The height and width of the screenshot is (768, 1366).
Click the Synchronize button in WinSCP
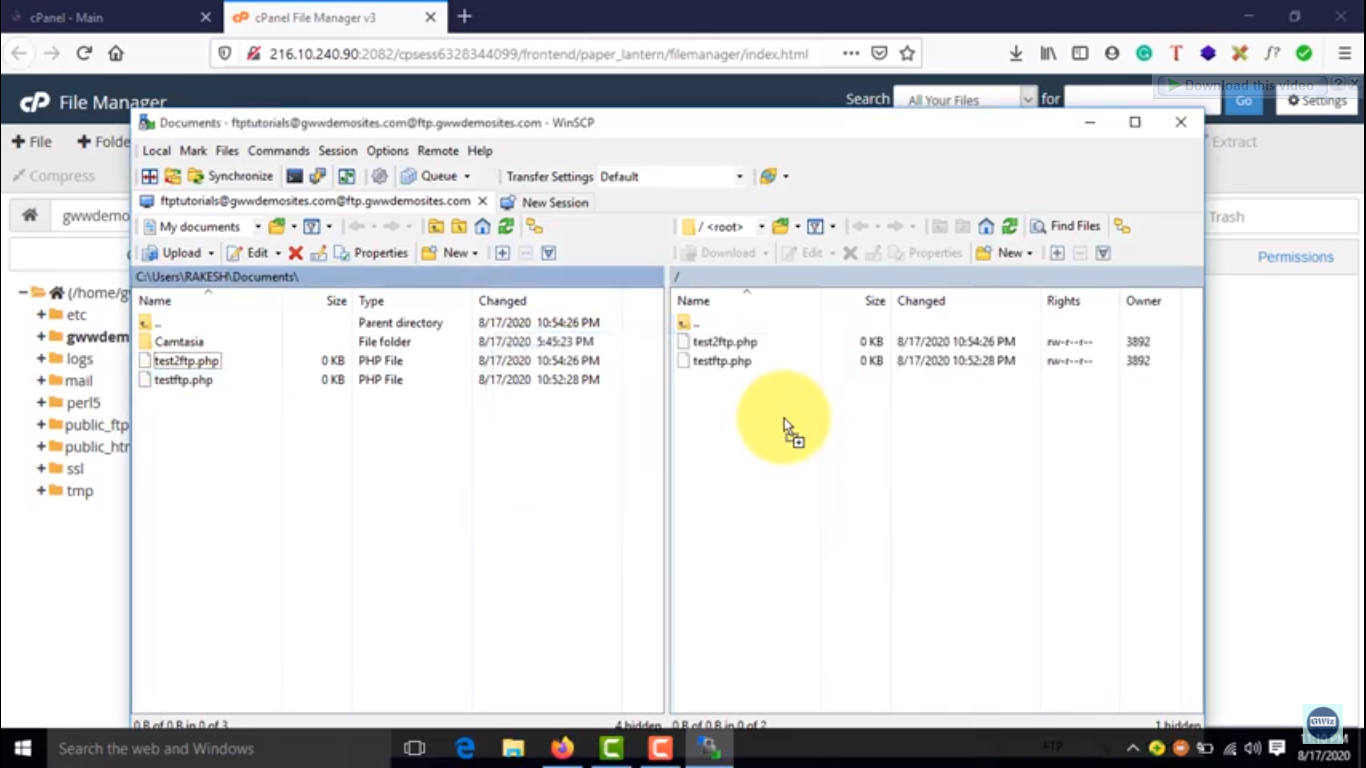pyautogui.click(x=231, y=176)
